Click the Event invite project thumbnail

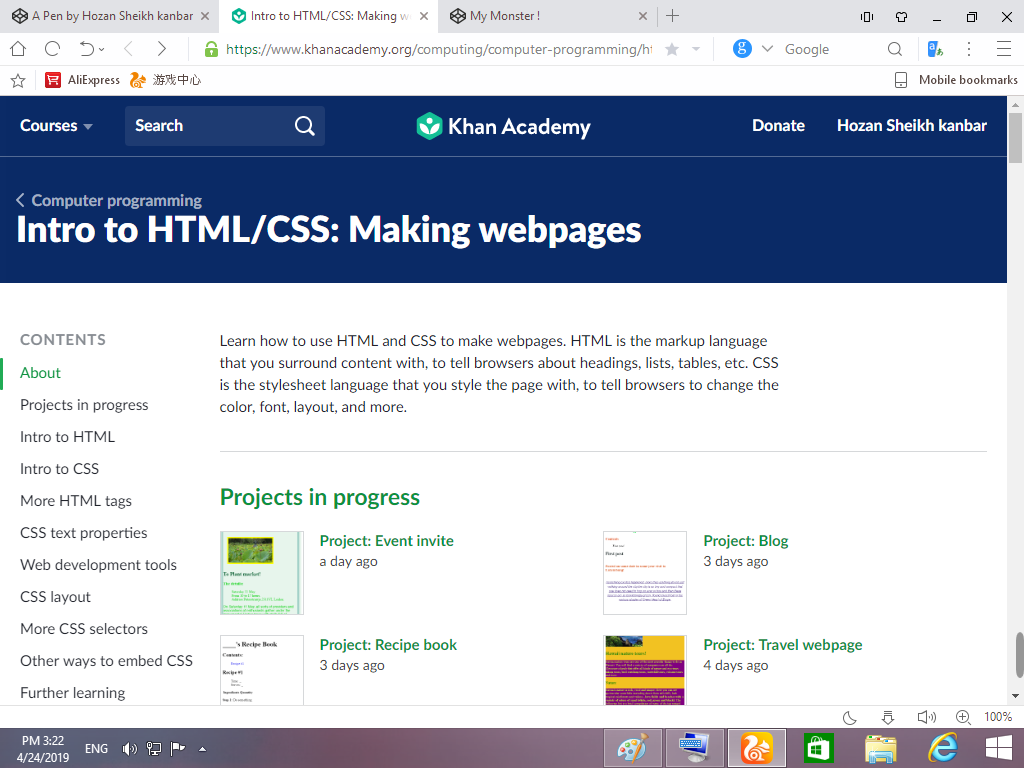[x=262, y=573]
